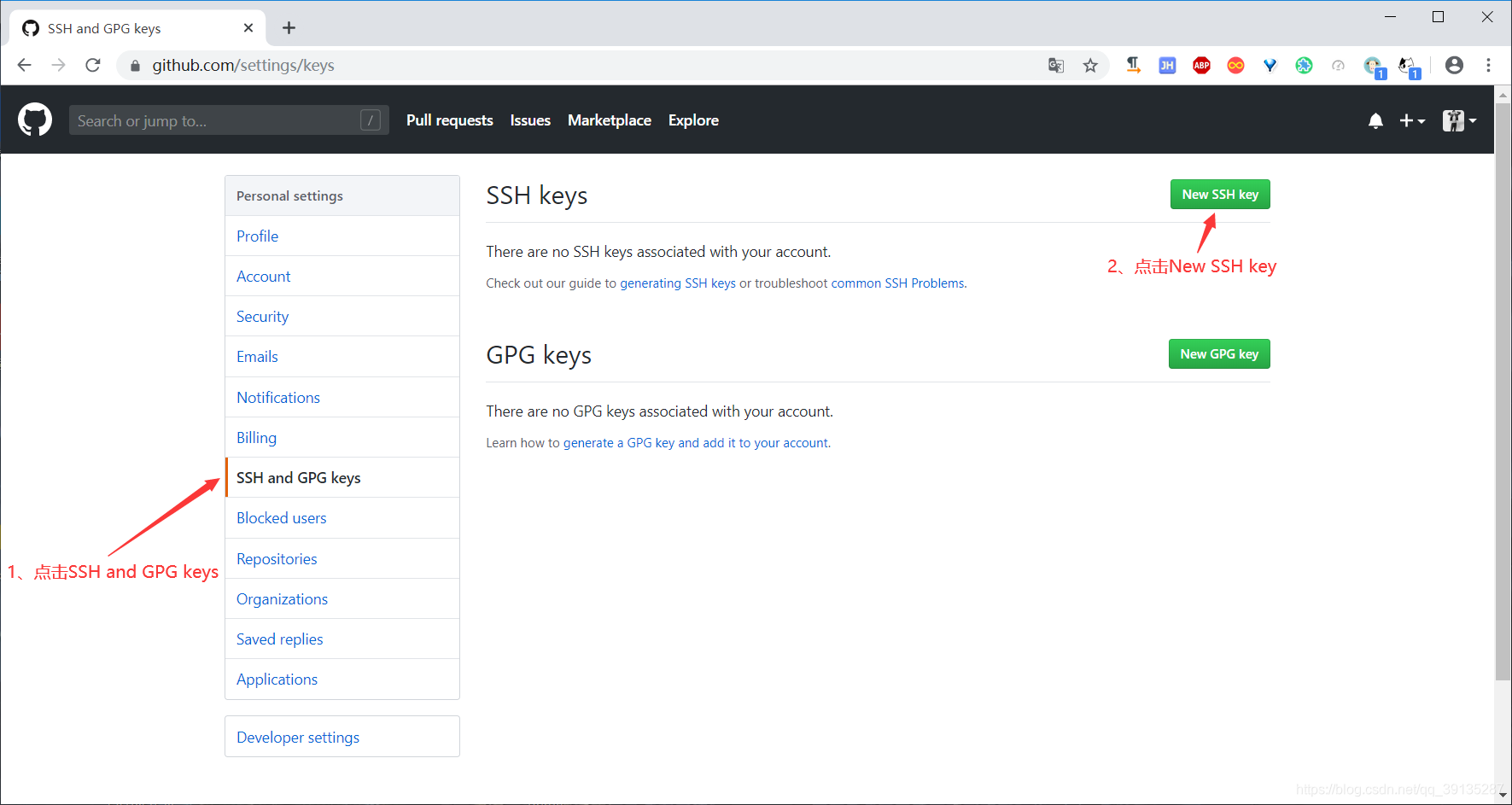Click the lock icon in the address bar

pos(135,66)
